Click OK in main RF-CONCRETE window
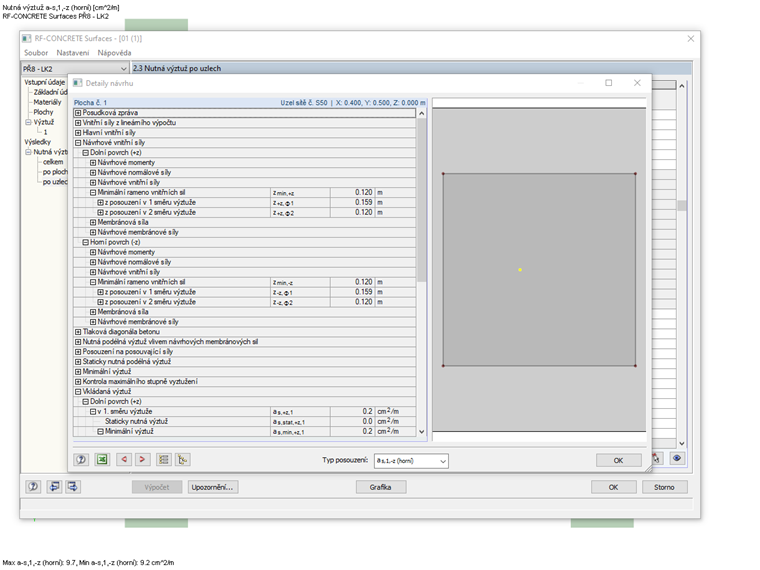This screenshot has width=760, height=570. tap(614, 487)
